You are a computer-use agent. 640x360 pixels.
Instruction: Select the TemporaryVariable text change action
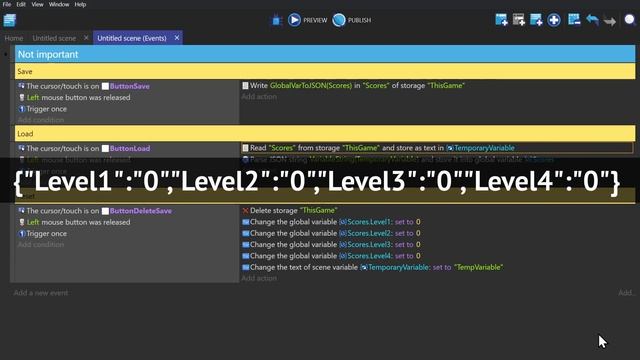click(x=373, y=267)
